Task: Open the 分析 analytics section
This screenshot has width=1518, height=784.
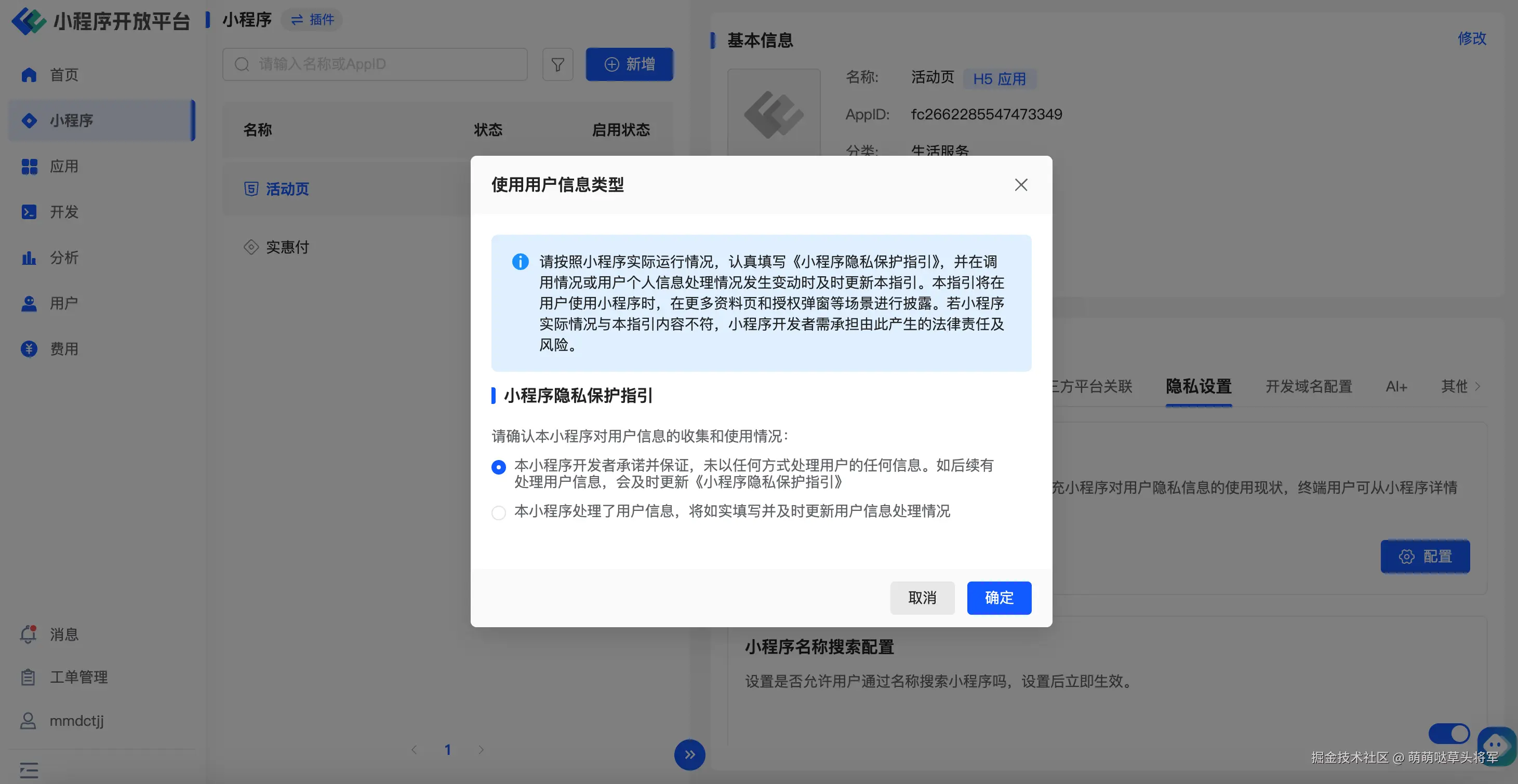Action: pyautogui.click(x=64, y=258)
